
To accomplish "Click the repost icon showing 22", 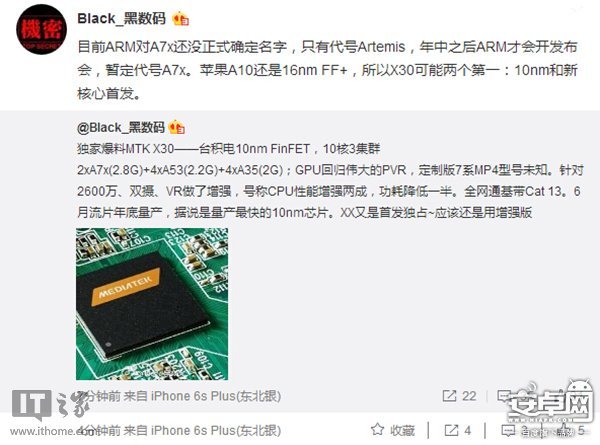I will 449,396.
